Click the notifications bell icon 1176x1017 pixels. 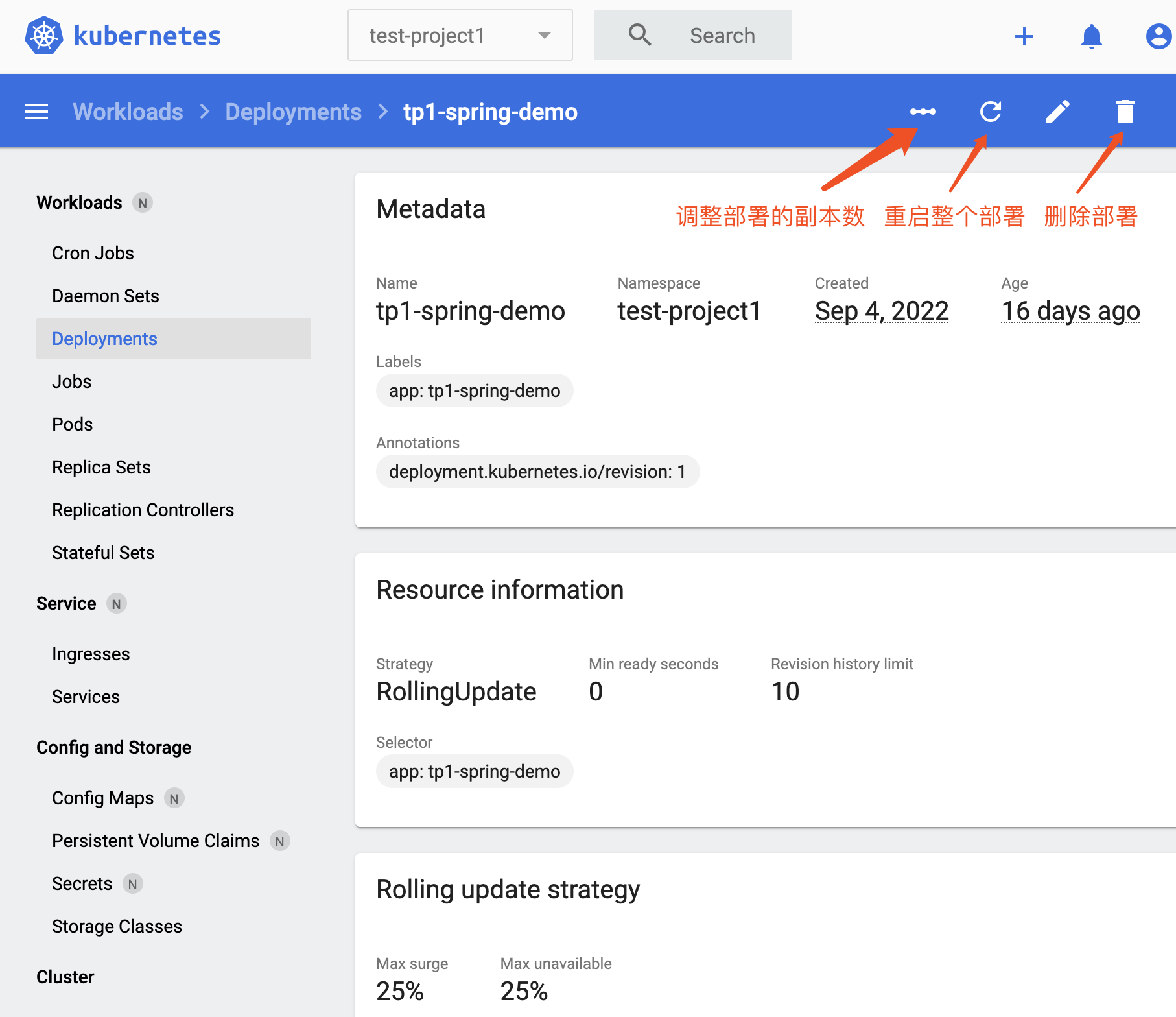point(1092,36)
